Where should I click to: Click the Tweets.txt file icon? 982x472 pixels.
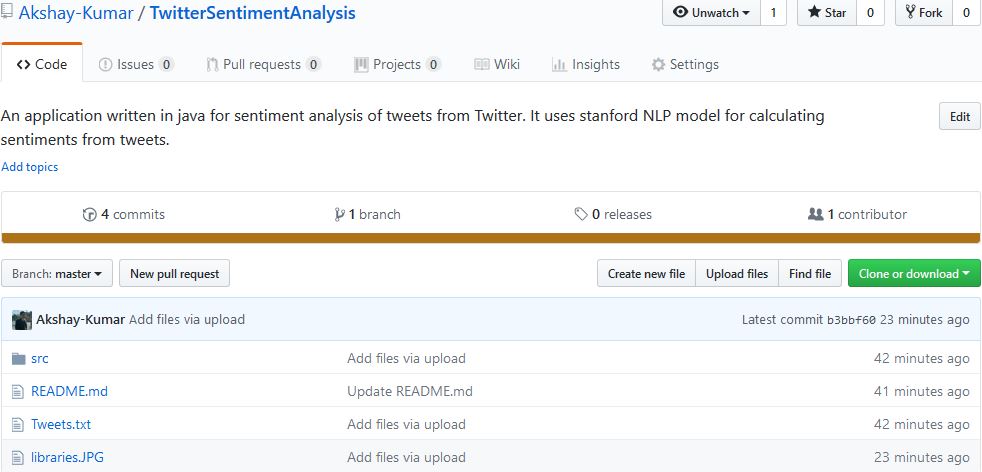(x=18, y=424)
